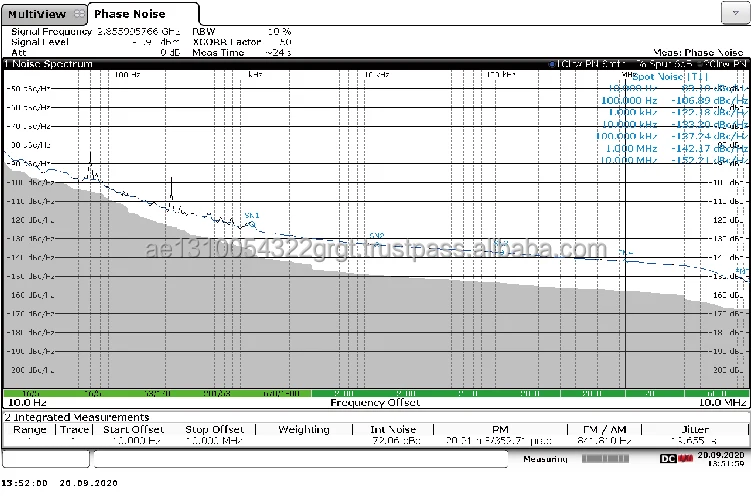Click the Start Offset column header
751x499 pixels.
click(x=134, y=429)
